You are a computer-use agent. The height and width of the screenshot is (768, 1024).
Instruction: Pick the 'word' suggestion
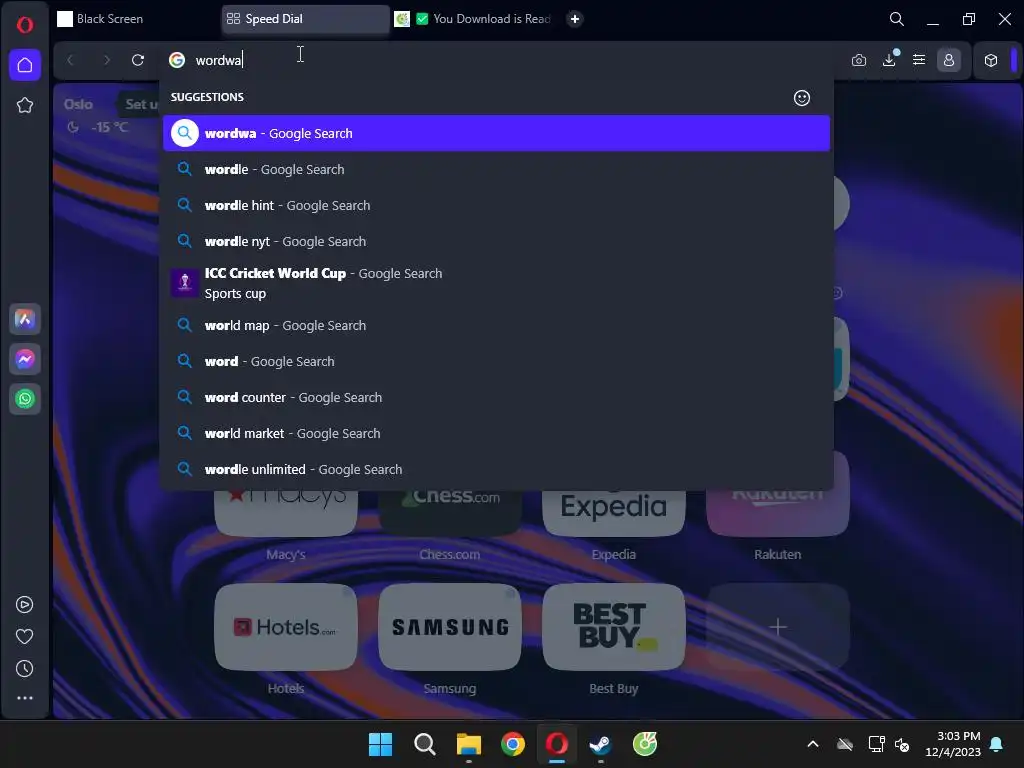pyautogui.click(x=496, y=361)
